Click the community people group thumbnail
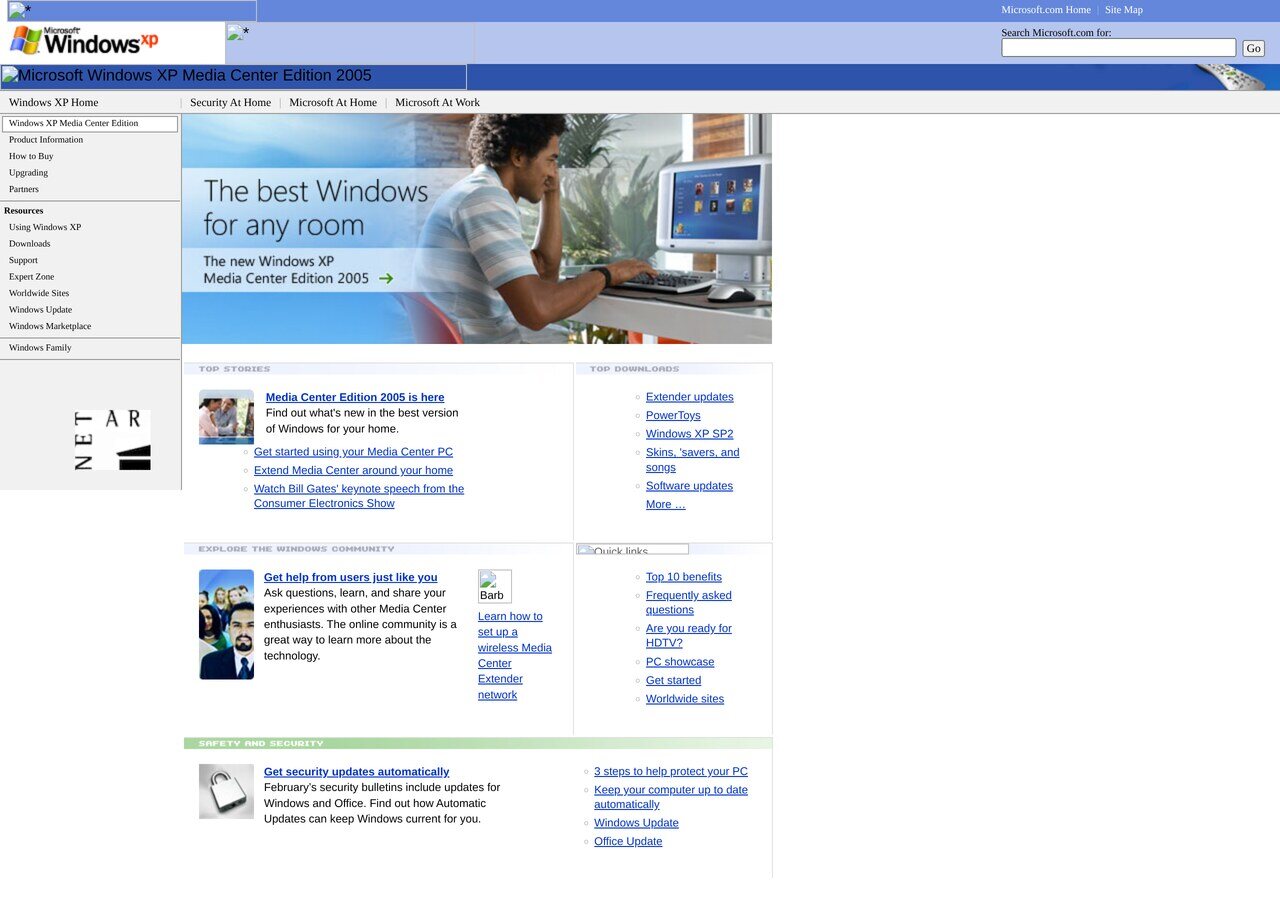Screen dimensions: 1280x900 (x=226, y=625)
